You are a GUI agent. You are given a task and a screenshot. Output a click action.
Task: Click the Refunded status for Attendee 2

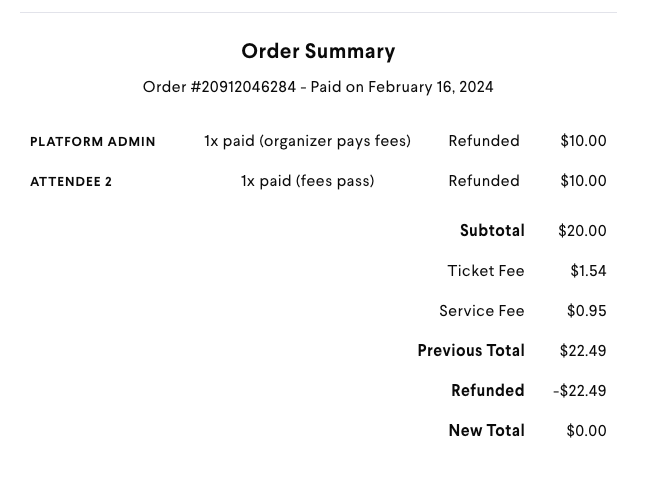coord(484,181)
